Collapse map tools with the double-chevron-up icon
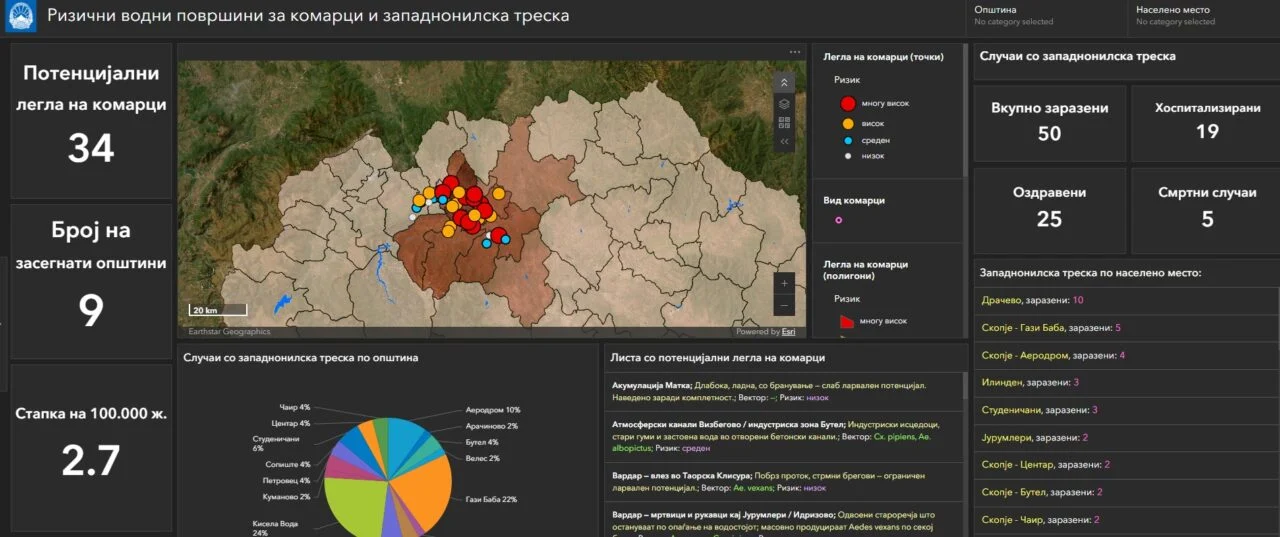The image size is (1280, 537). (784, 83)
